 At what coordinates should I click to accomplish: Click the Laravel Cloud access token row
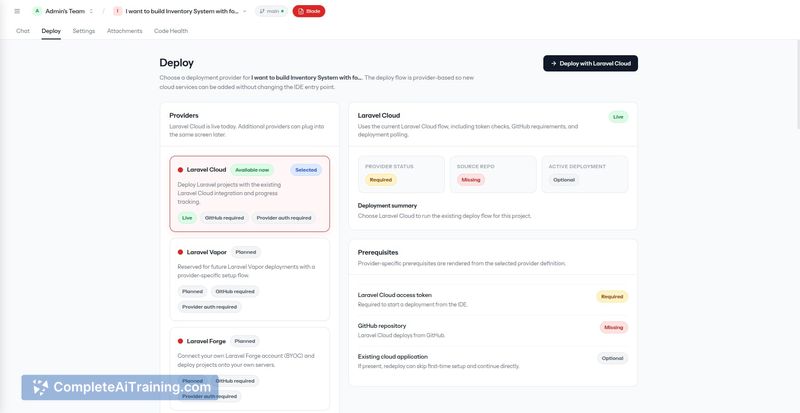(x=493, y=299)
